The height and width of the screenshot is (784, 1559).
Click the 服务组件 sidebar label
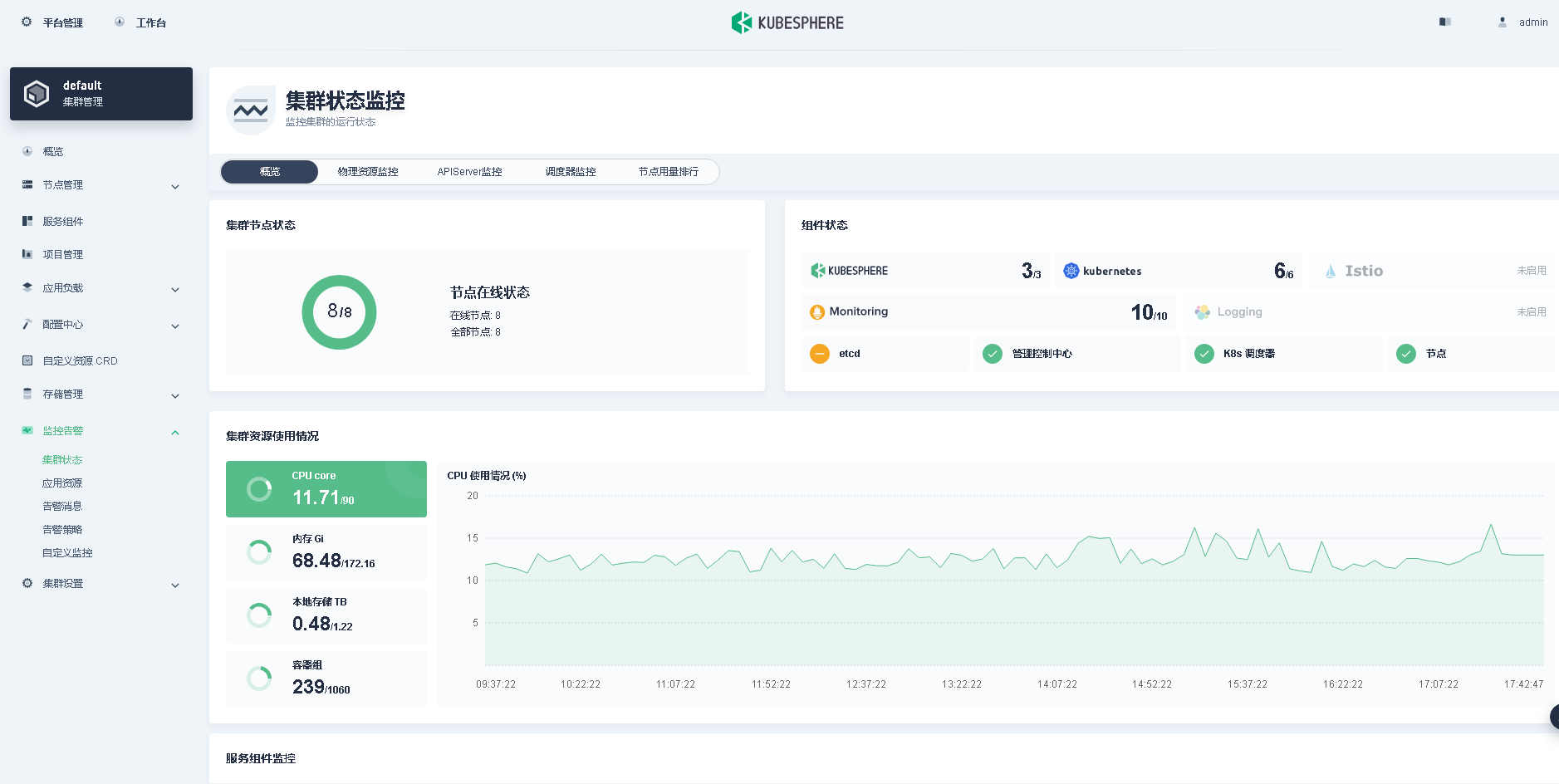(63, 221)
